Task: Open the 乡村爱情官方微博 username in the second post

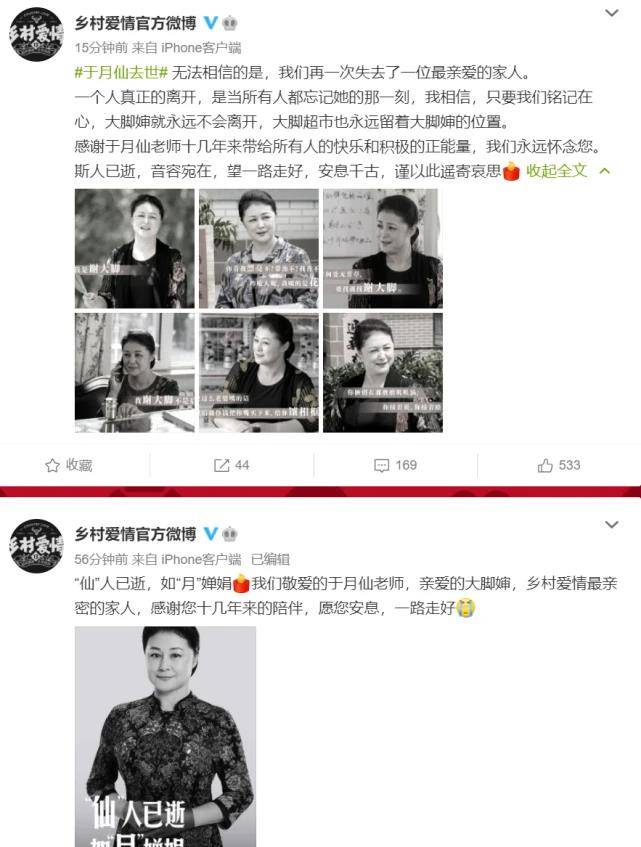Action: pos(136,534)
